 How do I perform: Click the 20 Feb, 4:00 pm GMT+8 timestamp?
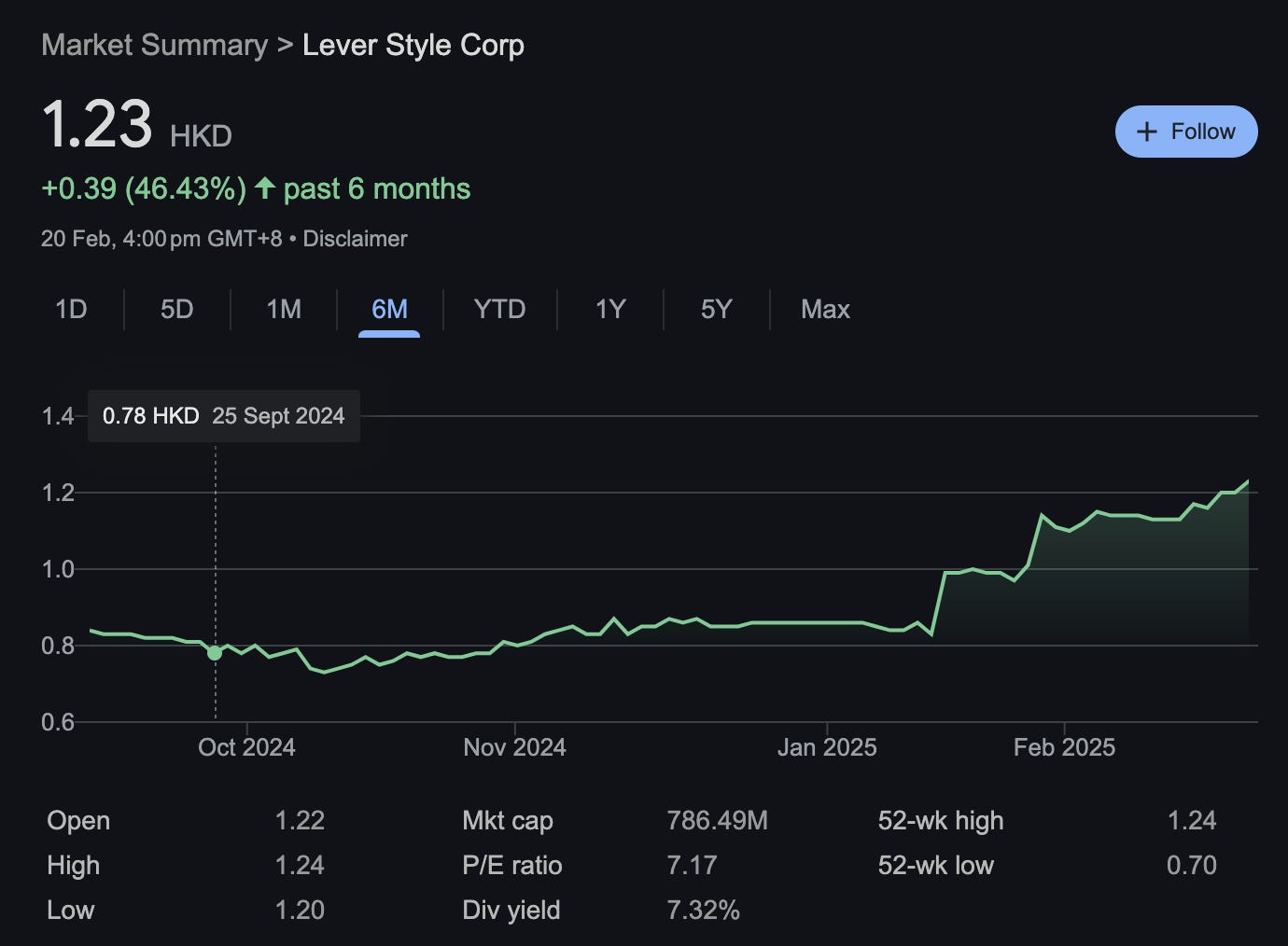[161, 239]
